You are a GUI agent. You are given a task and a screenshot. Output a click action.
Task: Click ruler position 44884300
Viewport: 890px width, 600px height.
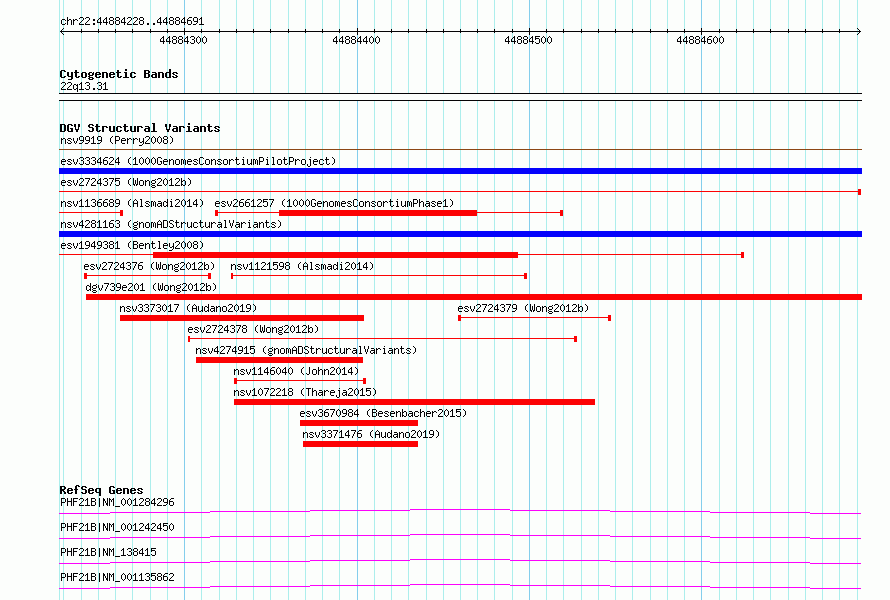(x=183, y=40)
